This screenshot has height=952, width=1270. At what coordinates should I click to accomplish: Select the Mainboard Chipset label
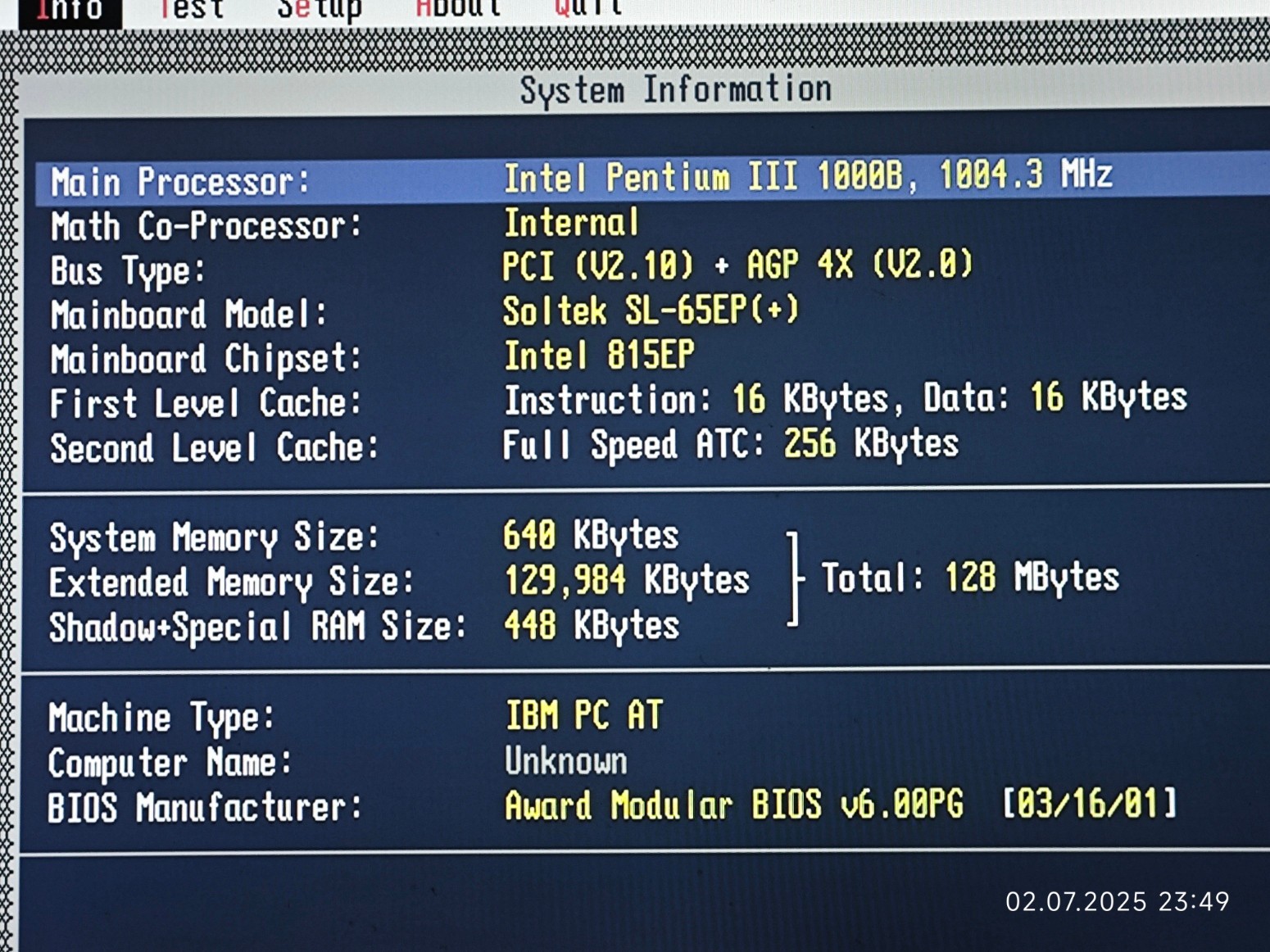(206, 360)
